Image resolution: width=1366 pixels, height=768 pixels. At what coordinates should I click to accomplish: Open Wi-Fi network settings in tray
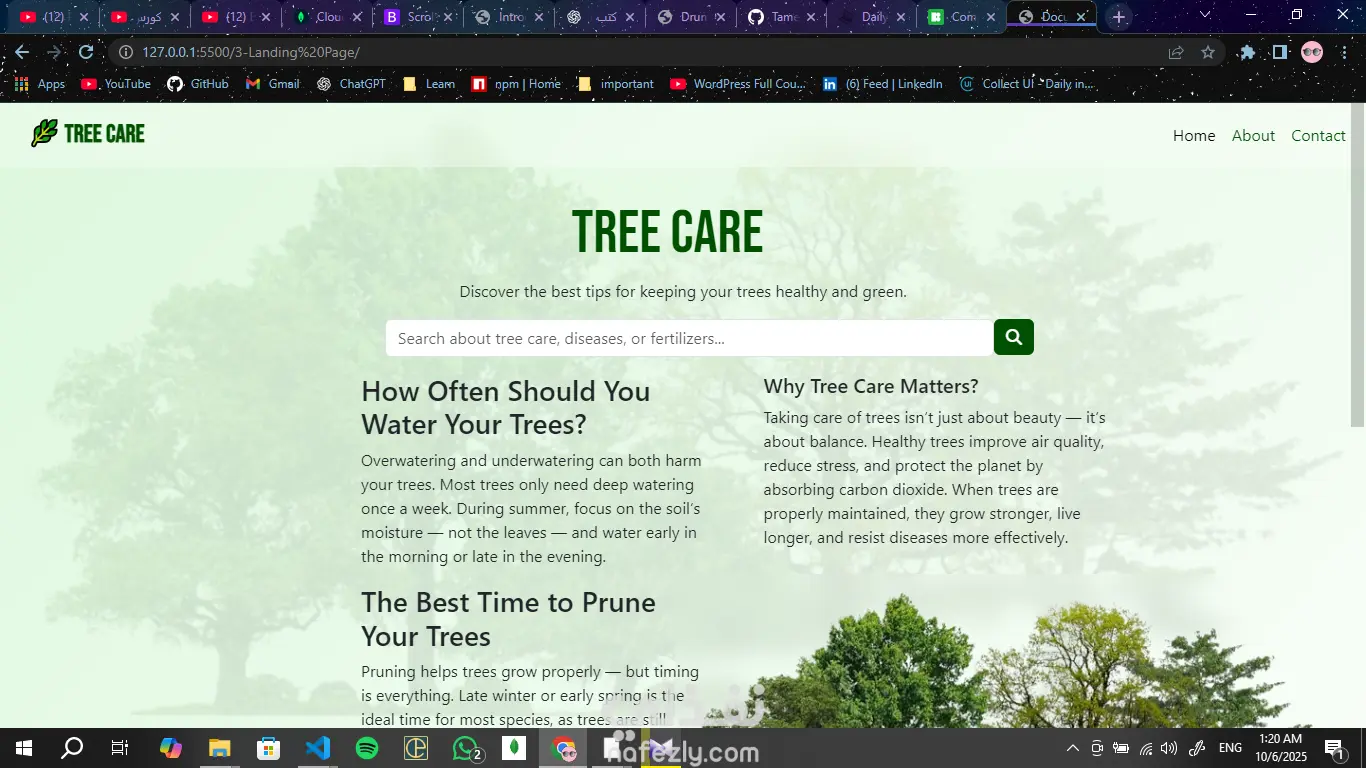1146,748
